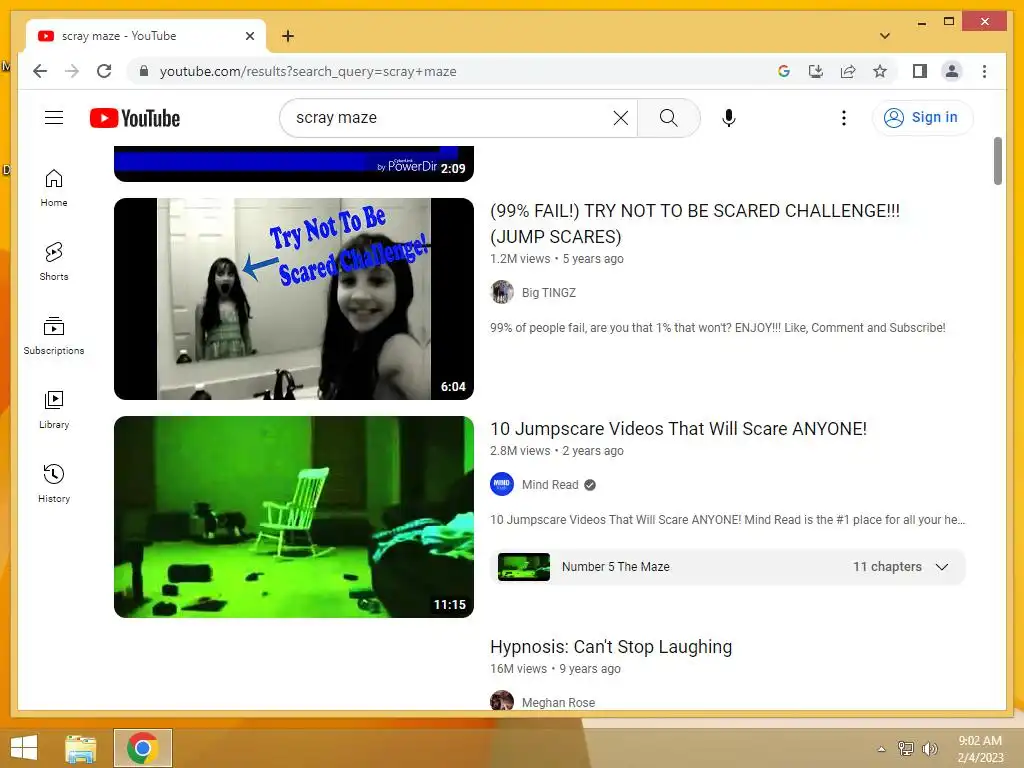Screen dimensions: 1024x768
Task: Toggle the Chrome side panel
Action: (x=920, y=71)
